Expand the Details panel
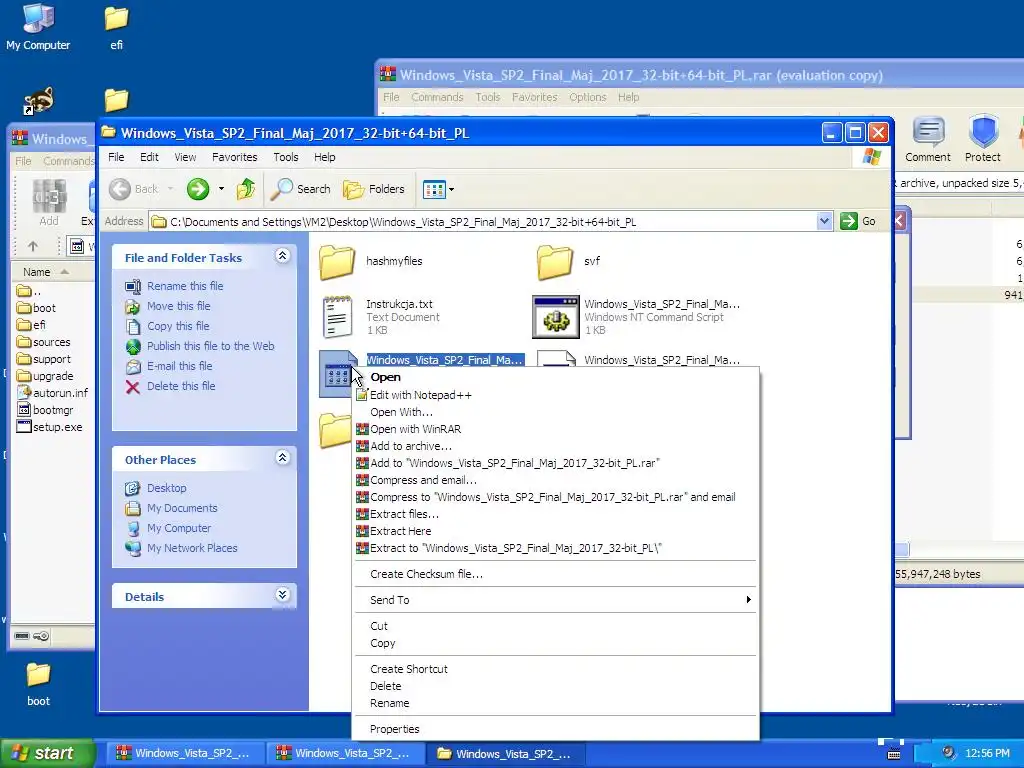The width and height of the screenshot is (1024, 768). [x=282, y=595]
